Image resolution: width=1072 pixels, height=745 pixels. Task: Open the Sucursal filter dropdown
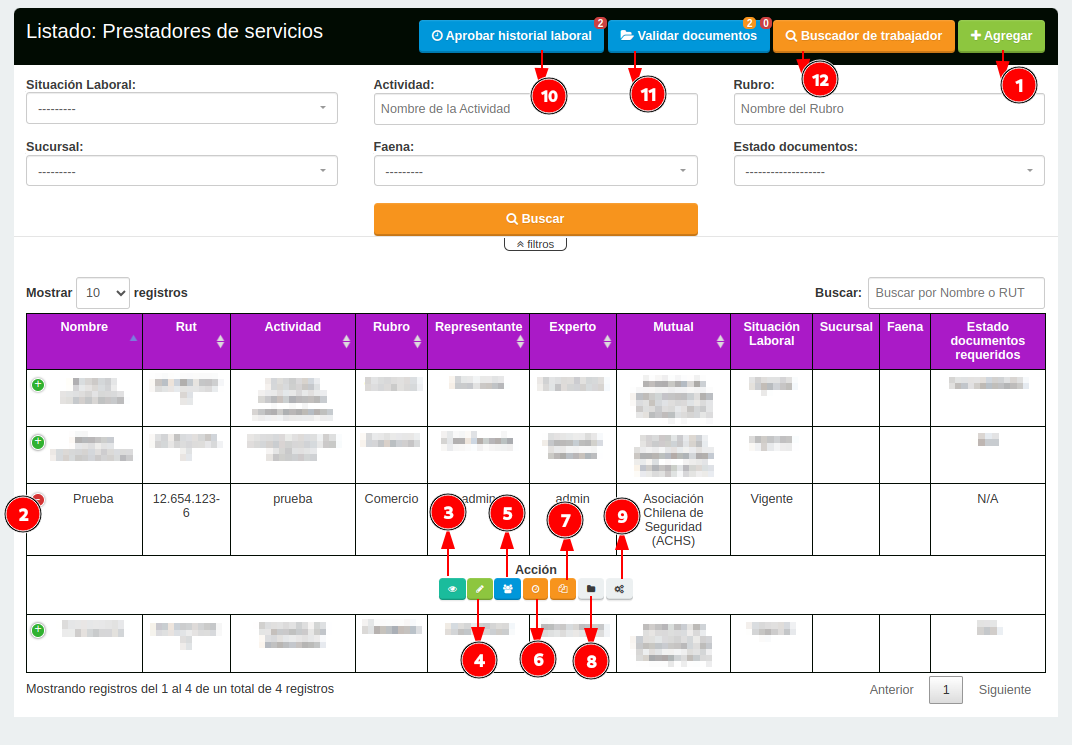pos(182,170)
